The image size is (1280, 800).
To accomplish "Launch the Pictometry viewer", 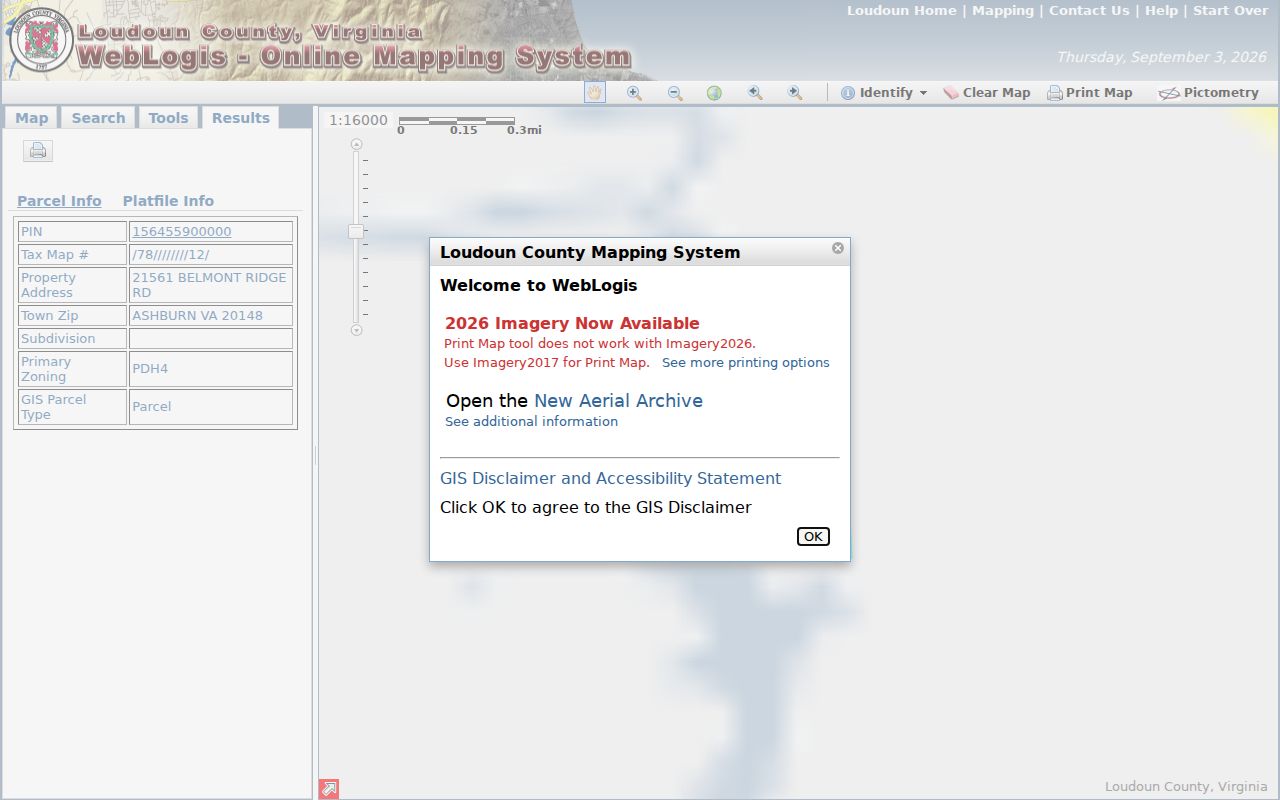I will (1208, 92).
